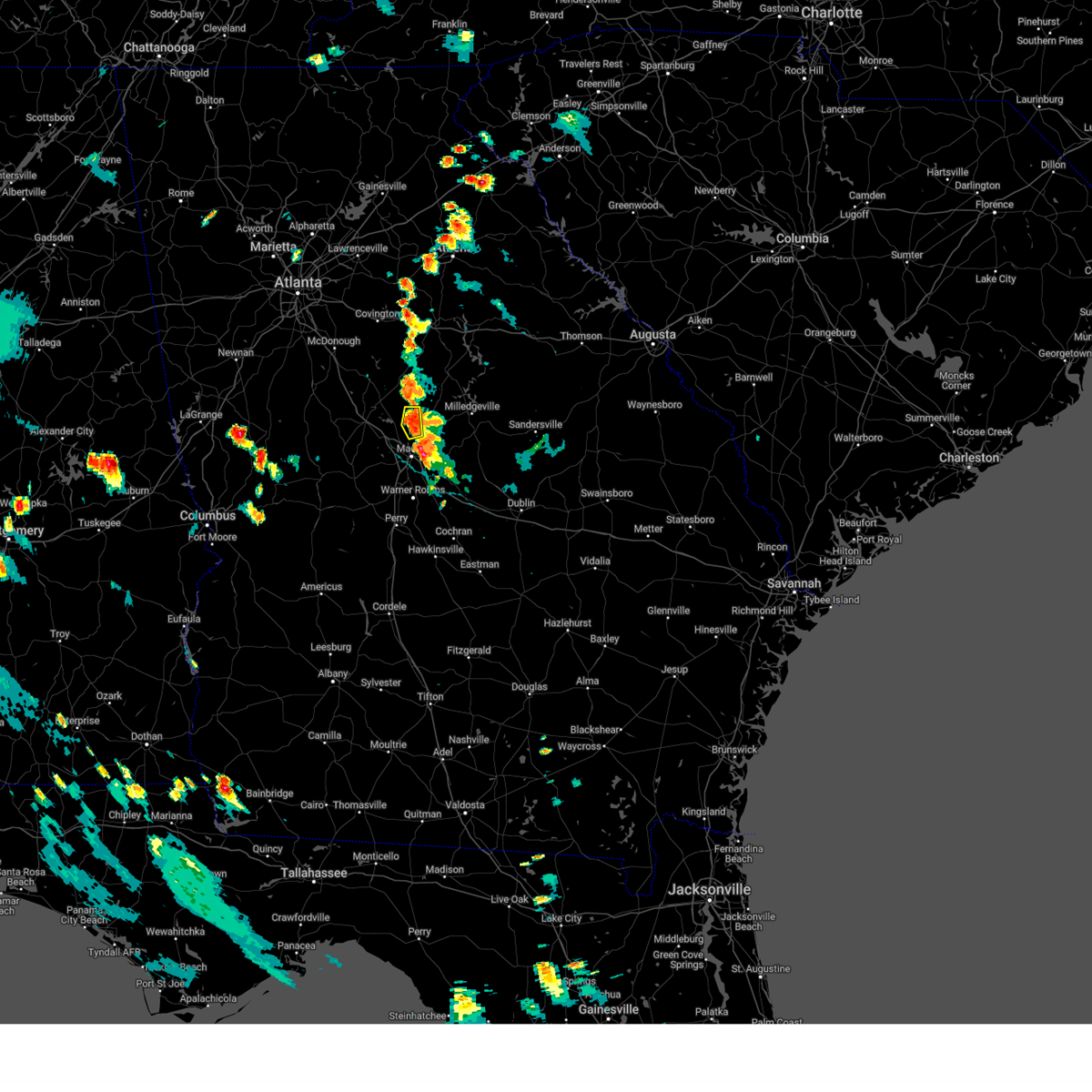The height and width of the screenshot is (1092, 1092).
Task: Click the Dothan city label
Action: point(147,737)
